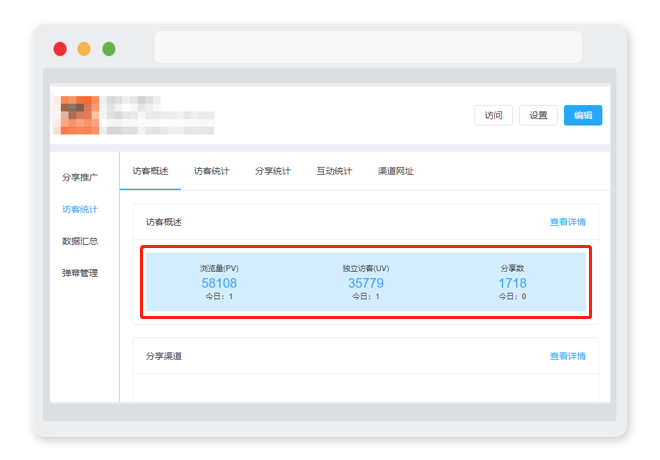
Task: Click the 访客概述 section heading
Action: click(164, 222)
